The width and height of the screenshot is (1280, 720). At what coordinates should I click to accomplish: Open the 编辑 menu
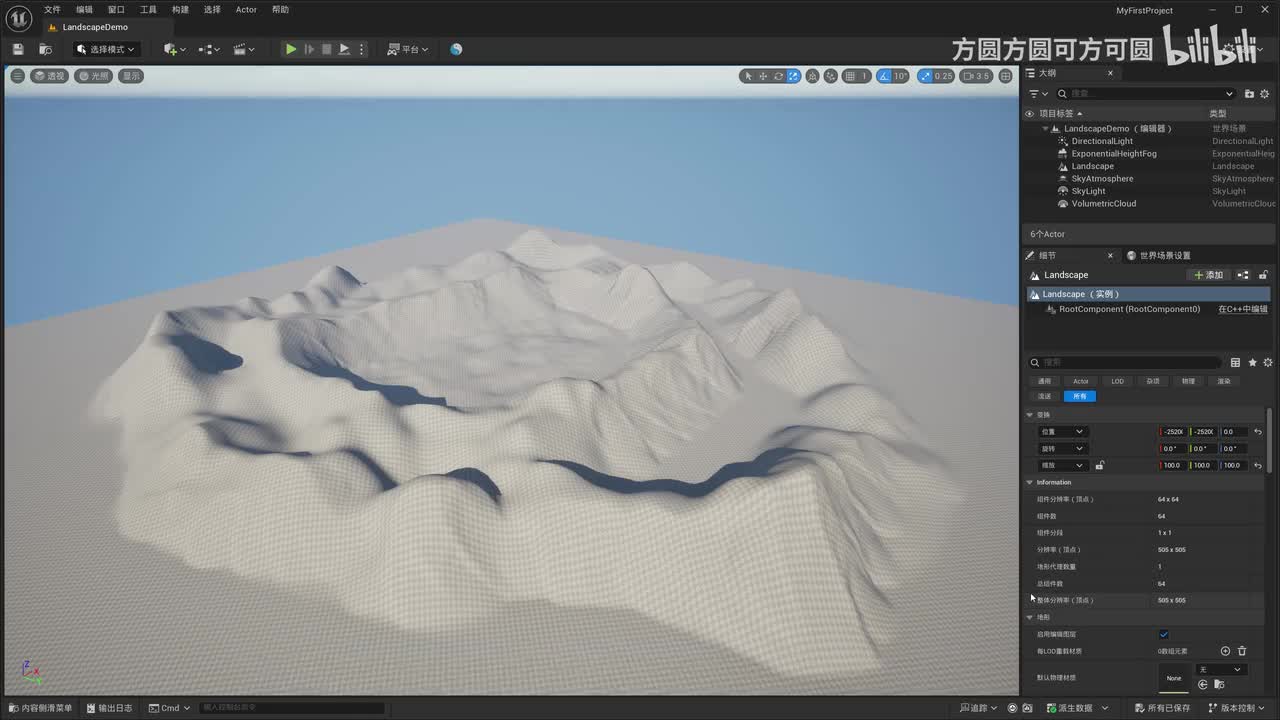point(84,10)
